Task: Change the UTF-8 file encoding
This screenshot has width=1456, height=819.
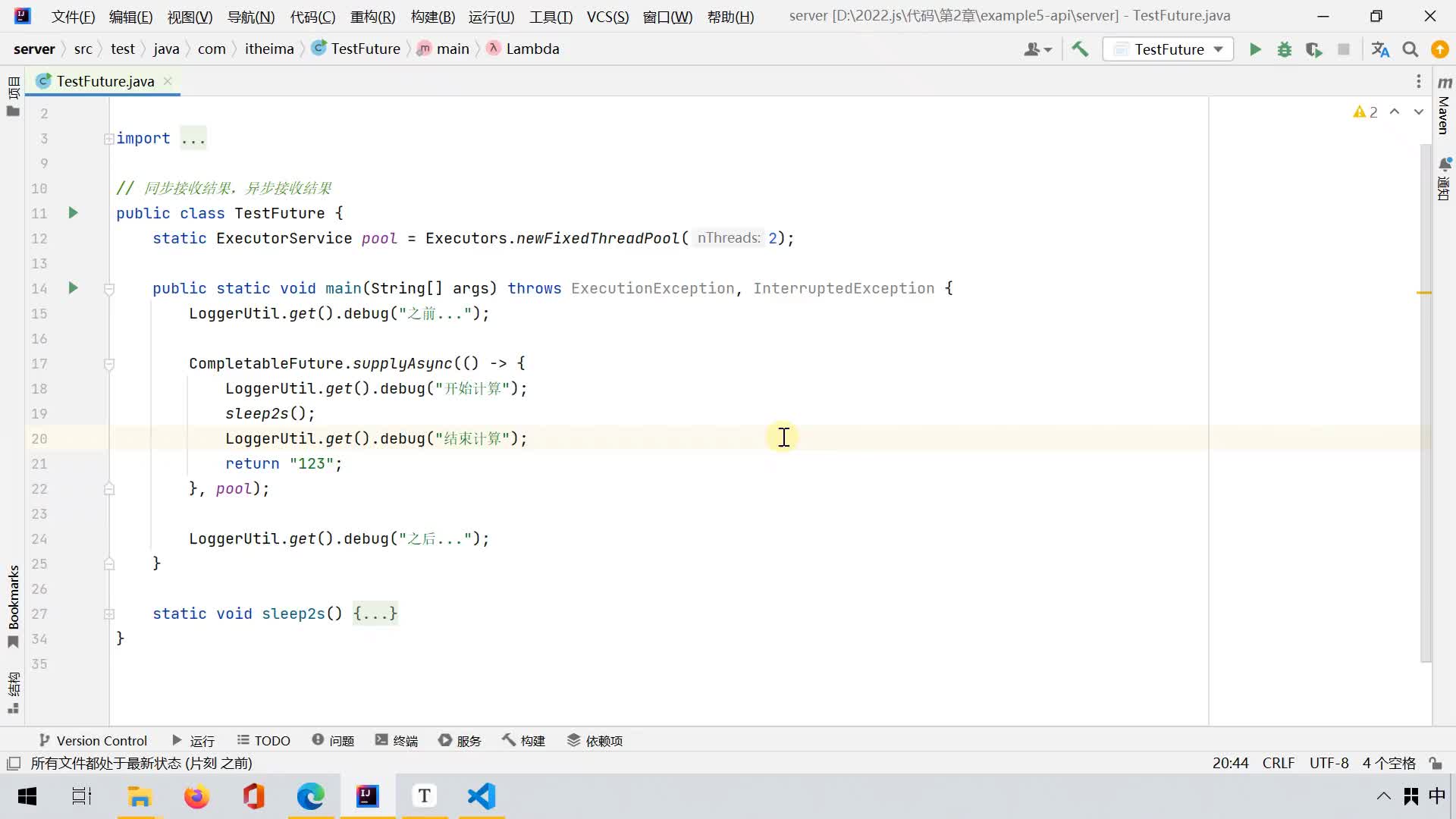Action: pos(1329,764)
